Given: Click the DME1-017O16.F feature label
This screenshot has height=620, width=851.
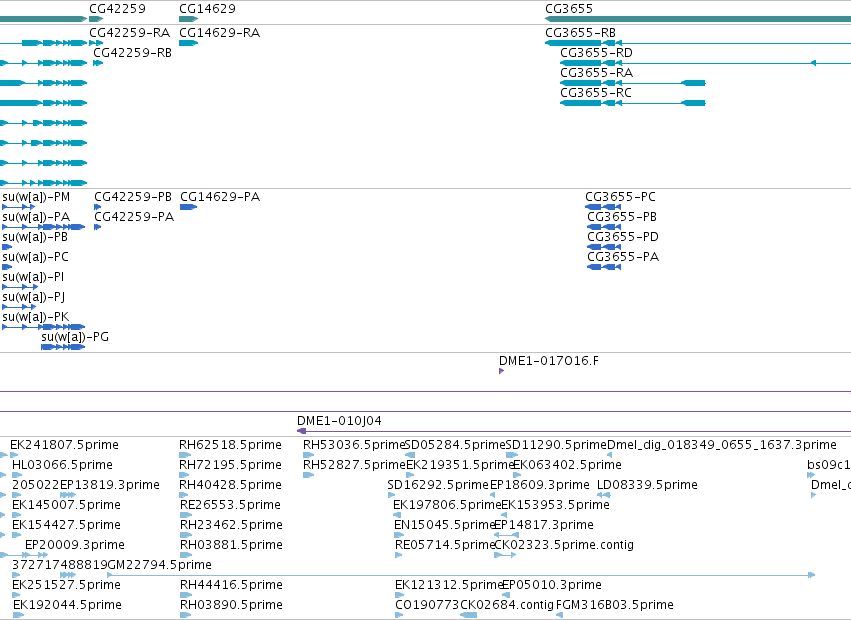Looking at the screenshot, I should click(x=549, y=361).
